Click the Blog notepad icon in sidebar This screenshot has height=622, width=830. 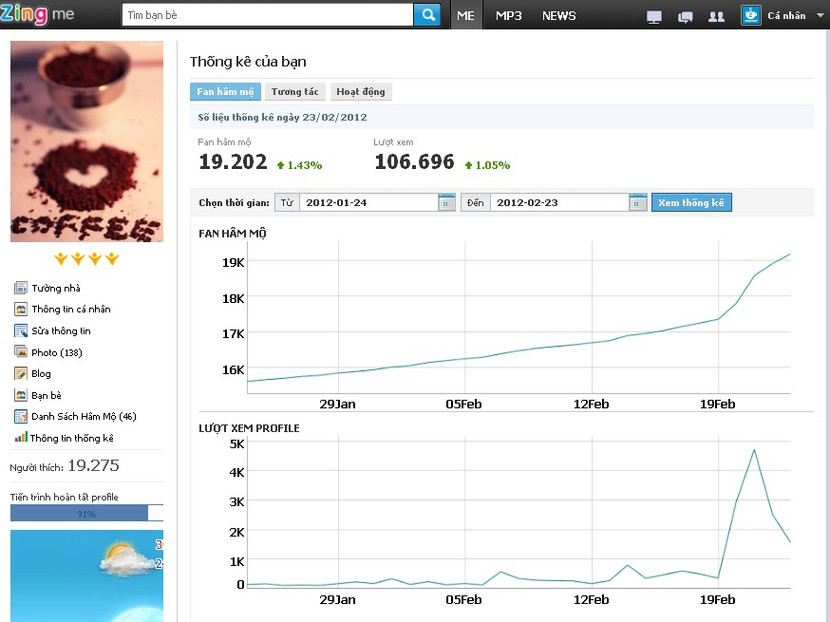[x=21, y=374]
